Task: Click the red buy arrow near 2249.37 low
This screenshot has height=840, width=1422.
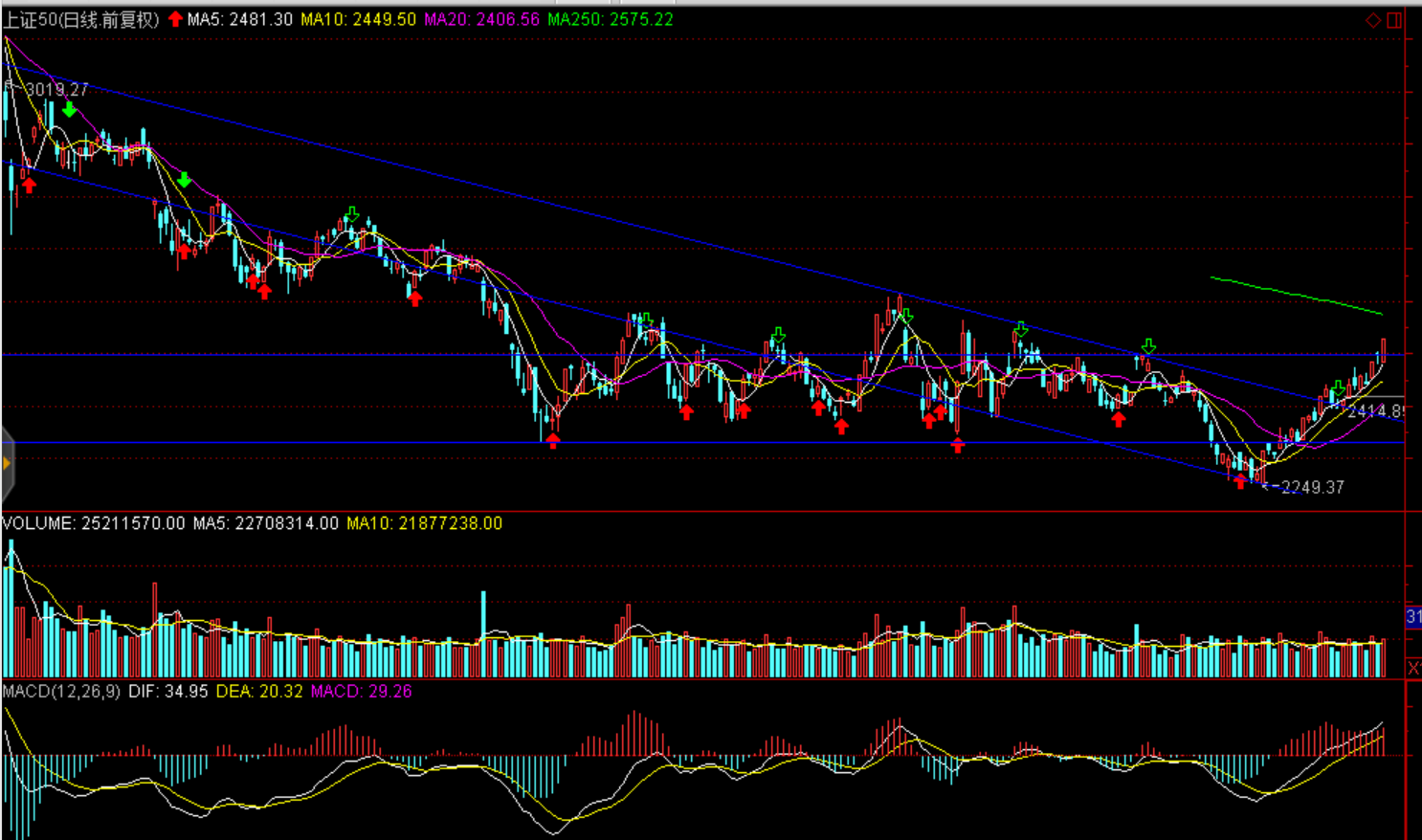Action: point(1240,481)
